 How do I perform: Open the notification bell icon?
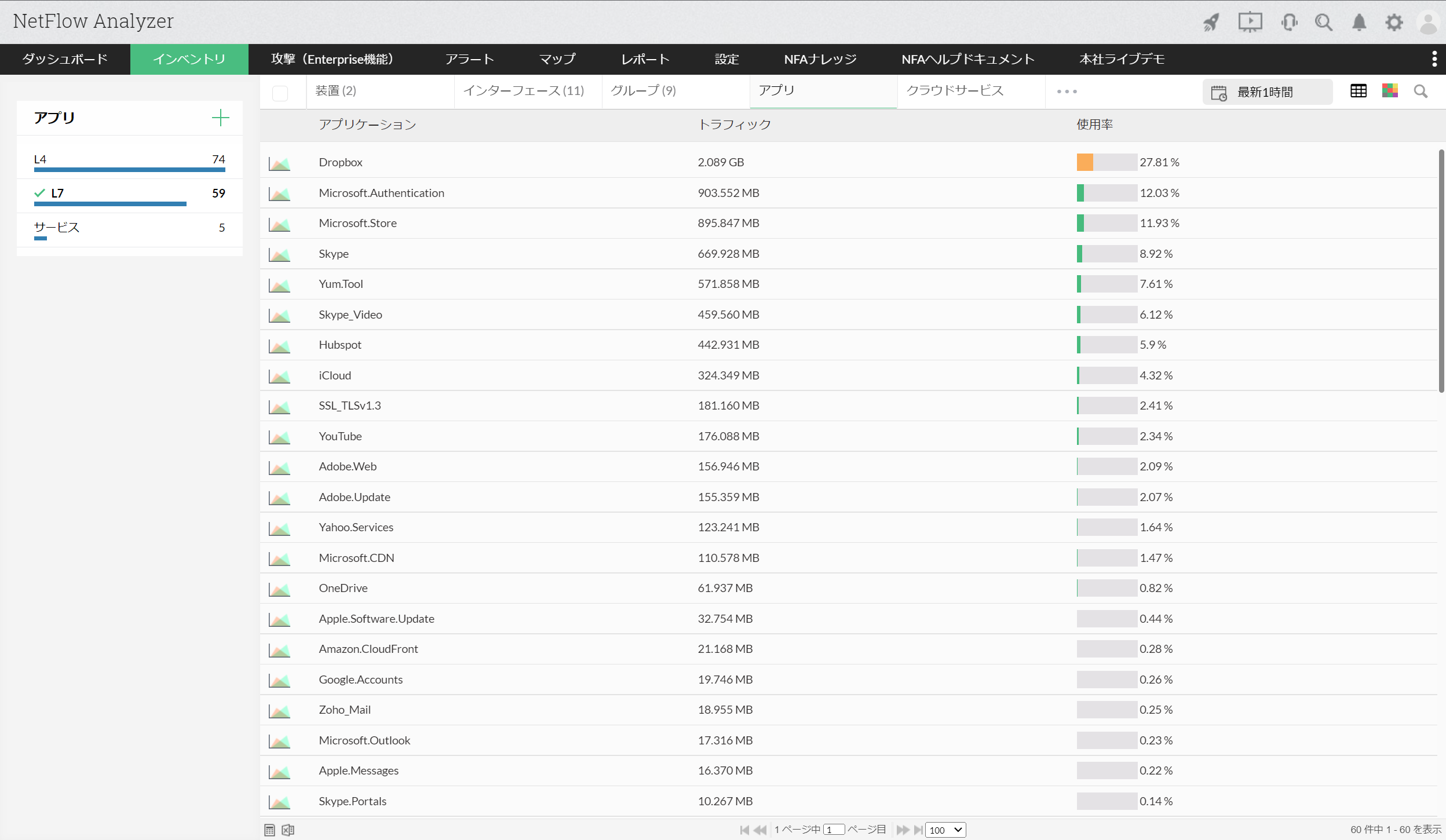tap(1359, 23)
